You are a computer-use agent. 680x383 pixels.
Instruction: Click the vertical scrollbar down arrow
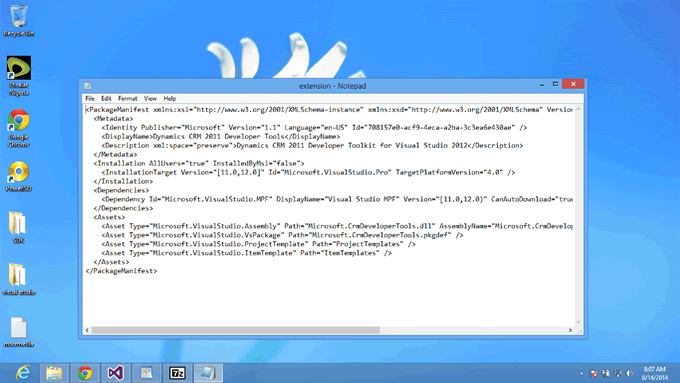pos(579,322)
